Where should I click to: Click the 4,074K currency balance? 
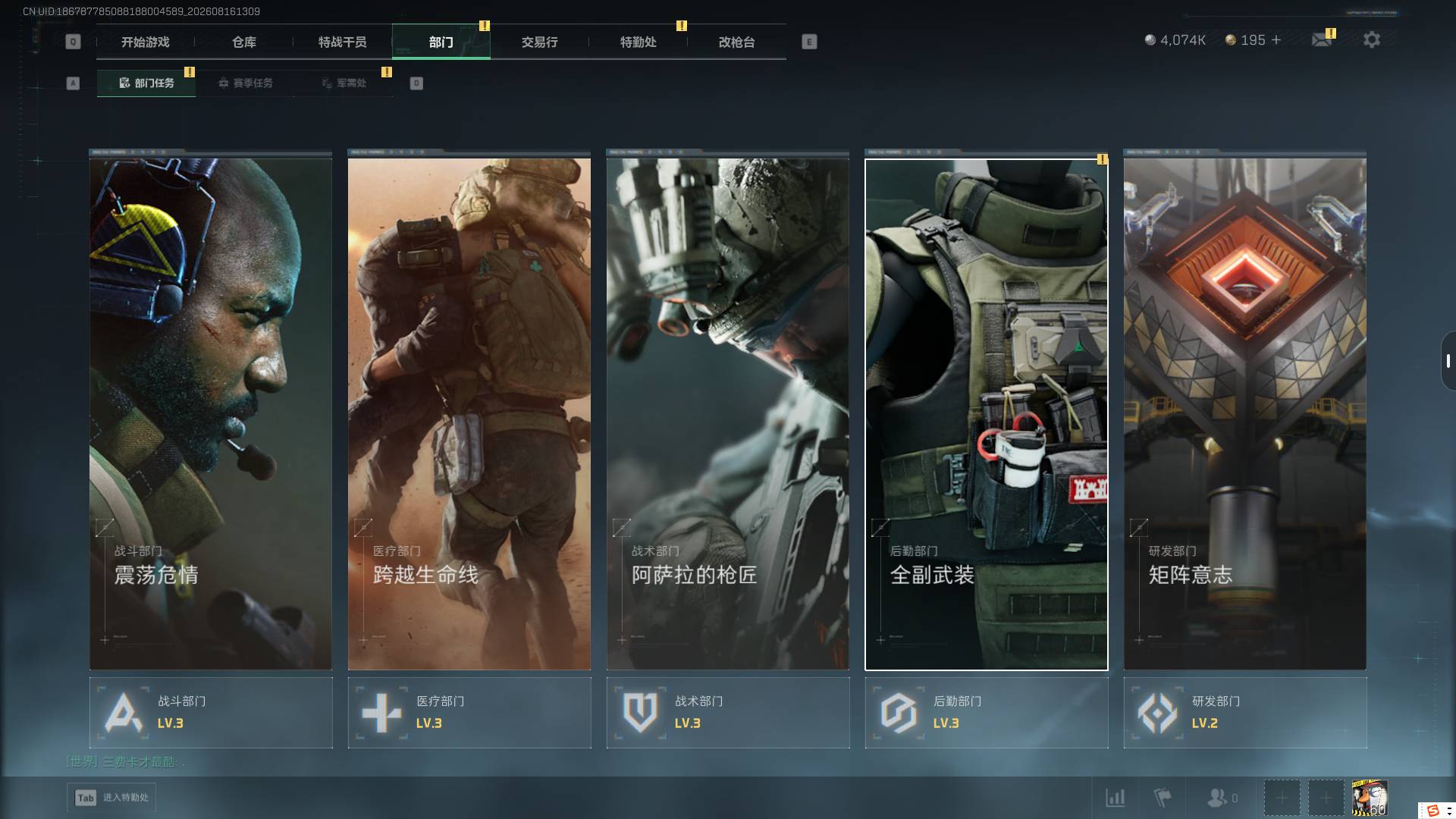coord(1183,39)
